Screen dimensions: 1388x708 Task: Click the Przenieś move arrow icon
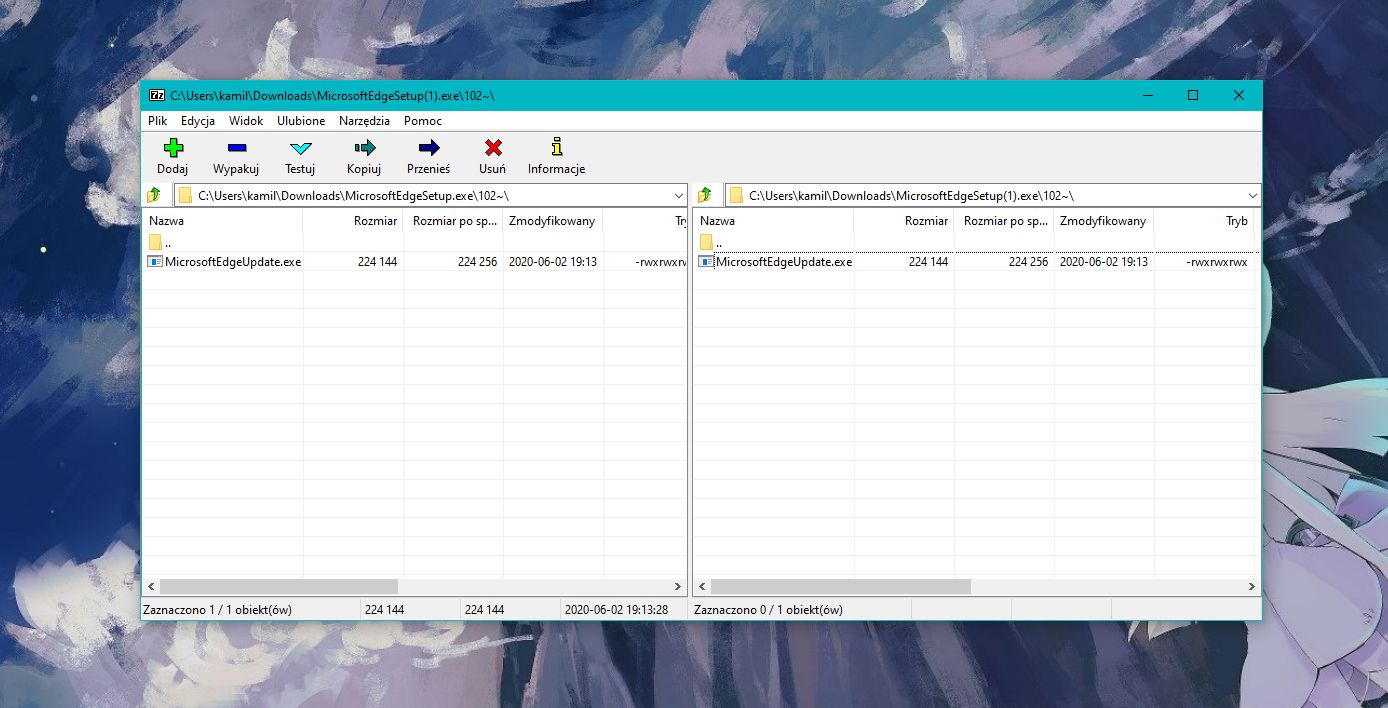pyautogui.click(x=429, y=149)
